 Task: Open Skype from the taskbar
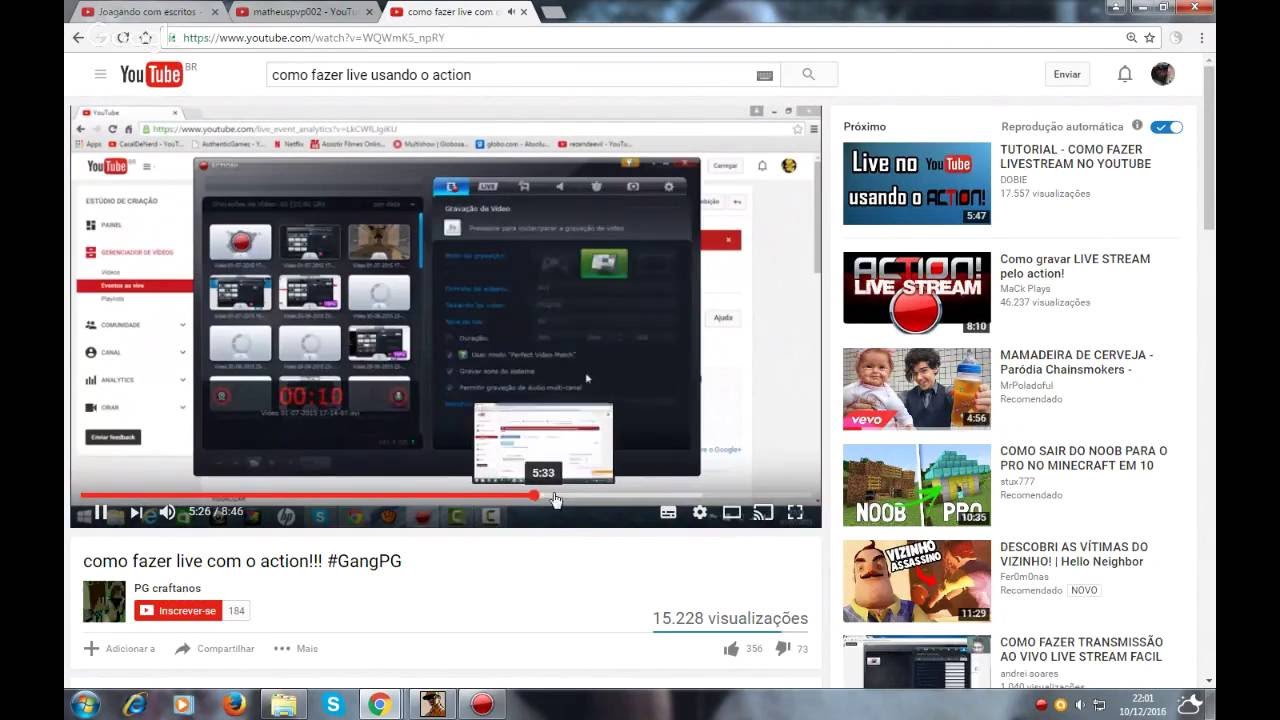333,704
